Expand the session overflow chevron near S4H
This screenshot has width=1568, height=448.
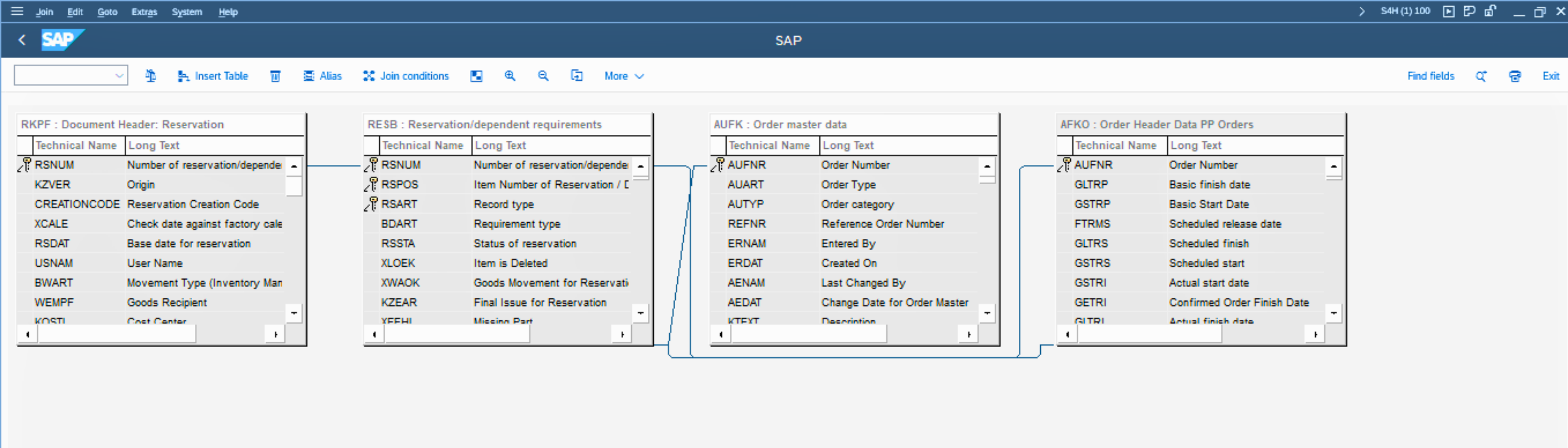point(1361,11)
